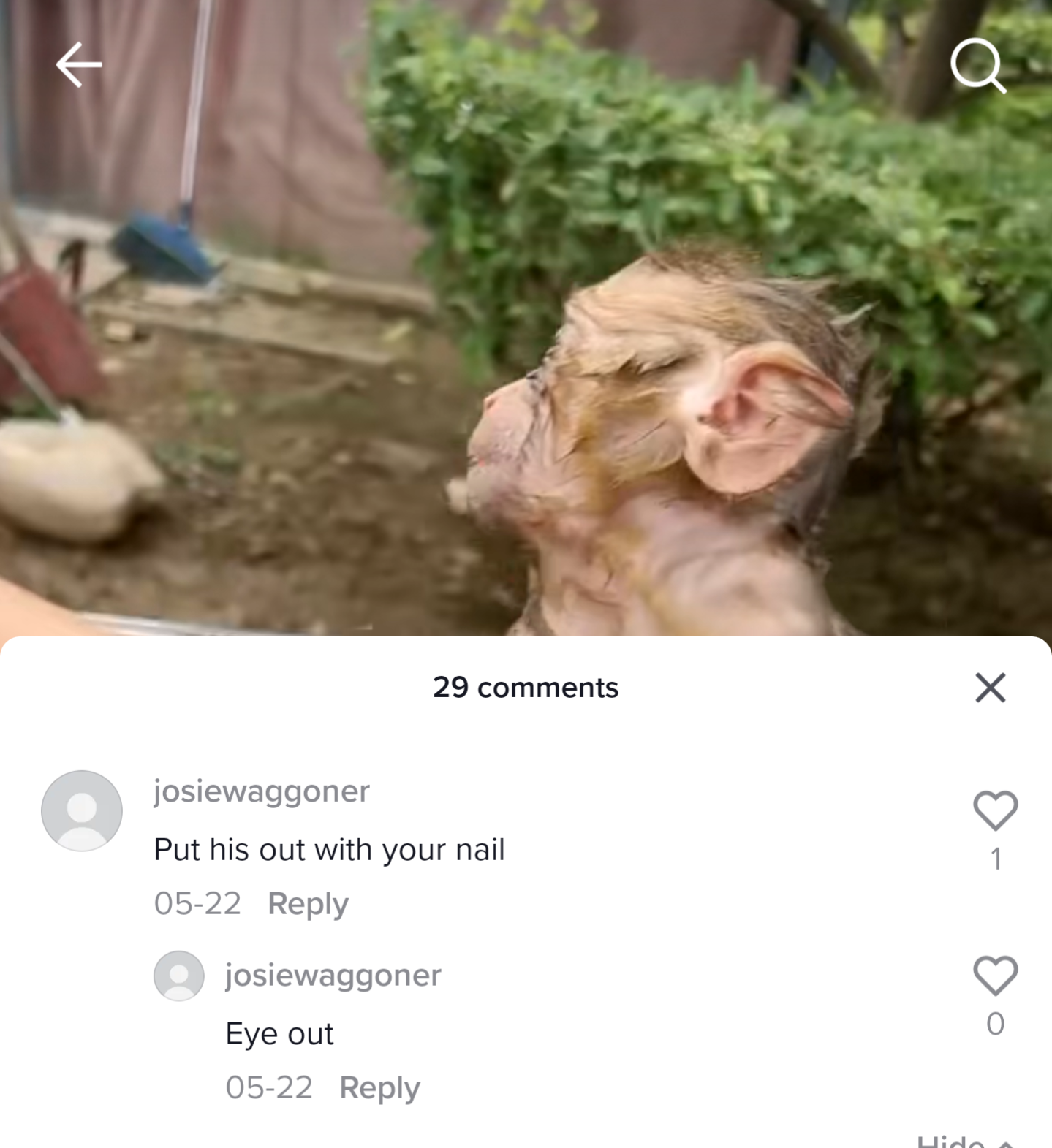The width and height of the screenshot is (1052, 1148).
Task: Like the 'Put his out with your nail' comment
Action: pos(995,810)
